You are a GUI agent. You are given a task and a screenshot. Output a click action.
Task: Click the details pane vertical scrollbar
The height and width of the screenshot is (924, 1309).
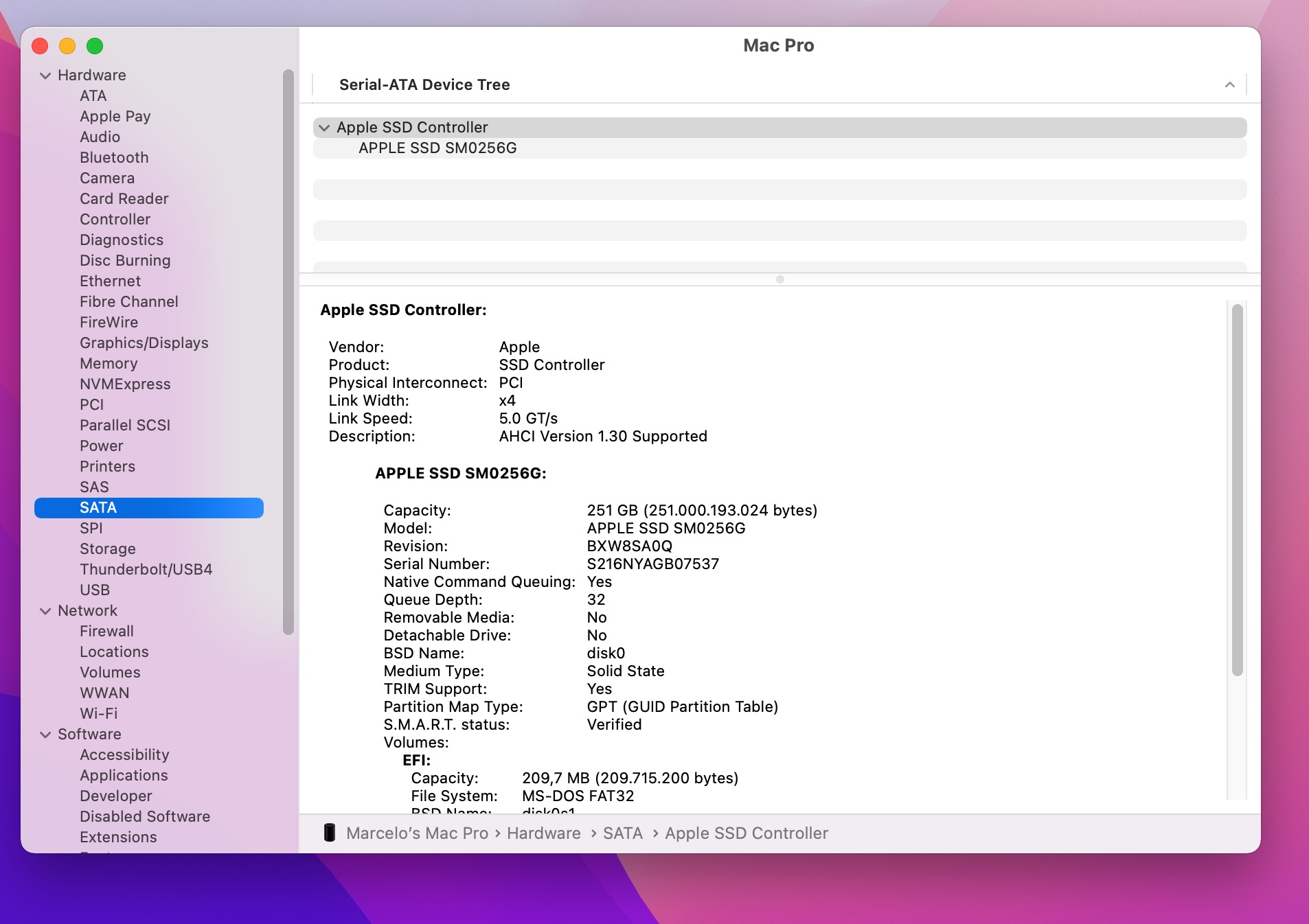[1237, 490]
